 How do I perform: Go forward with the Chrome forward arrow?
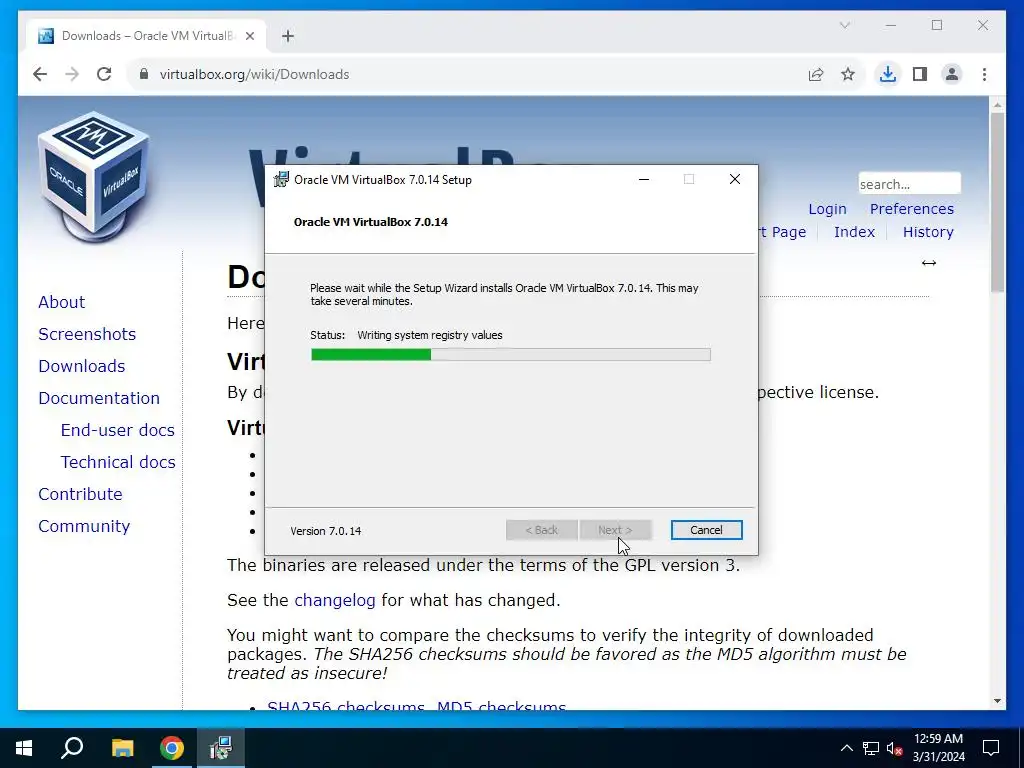pyautogui.click(x=72, y=74)
